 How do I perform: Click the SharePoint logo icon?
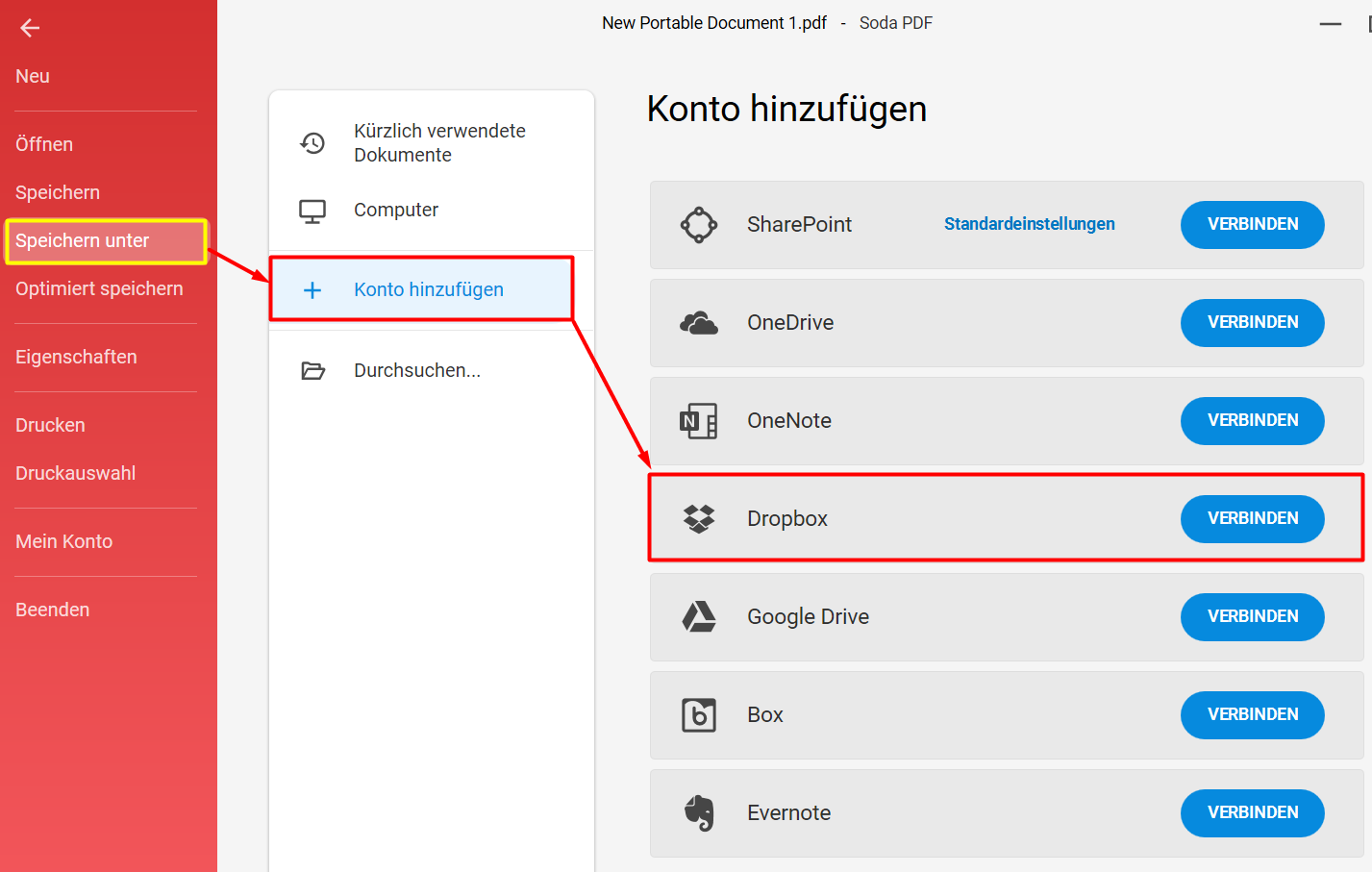tap(699, 225)
